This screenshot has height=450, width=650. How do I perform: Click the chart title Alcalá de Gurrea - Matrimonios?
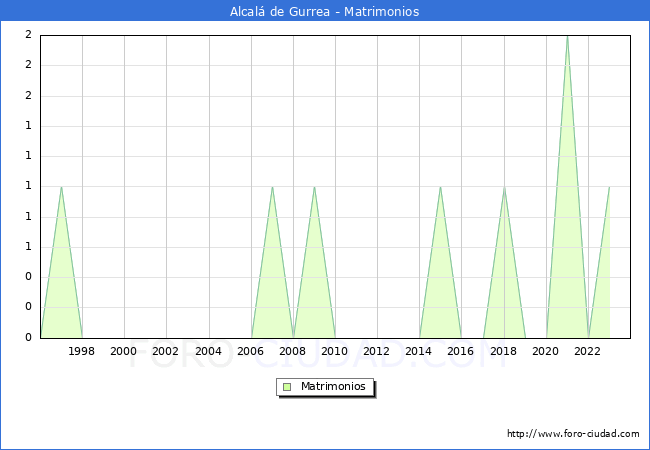324,11
